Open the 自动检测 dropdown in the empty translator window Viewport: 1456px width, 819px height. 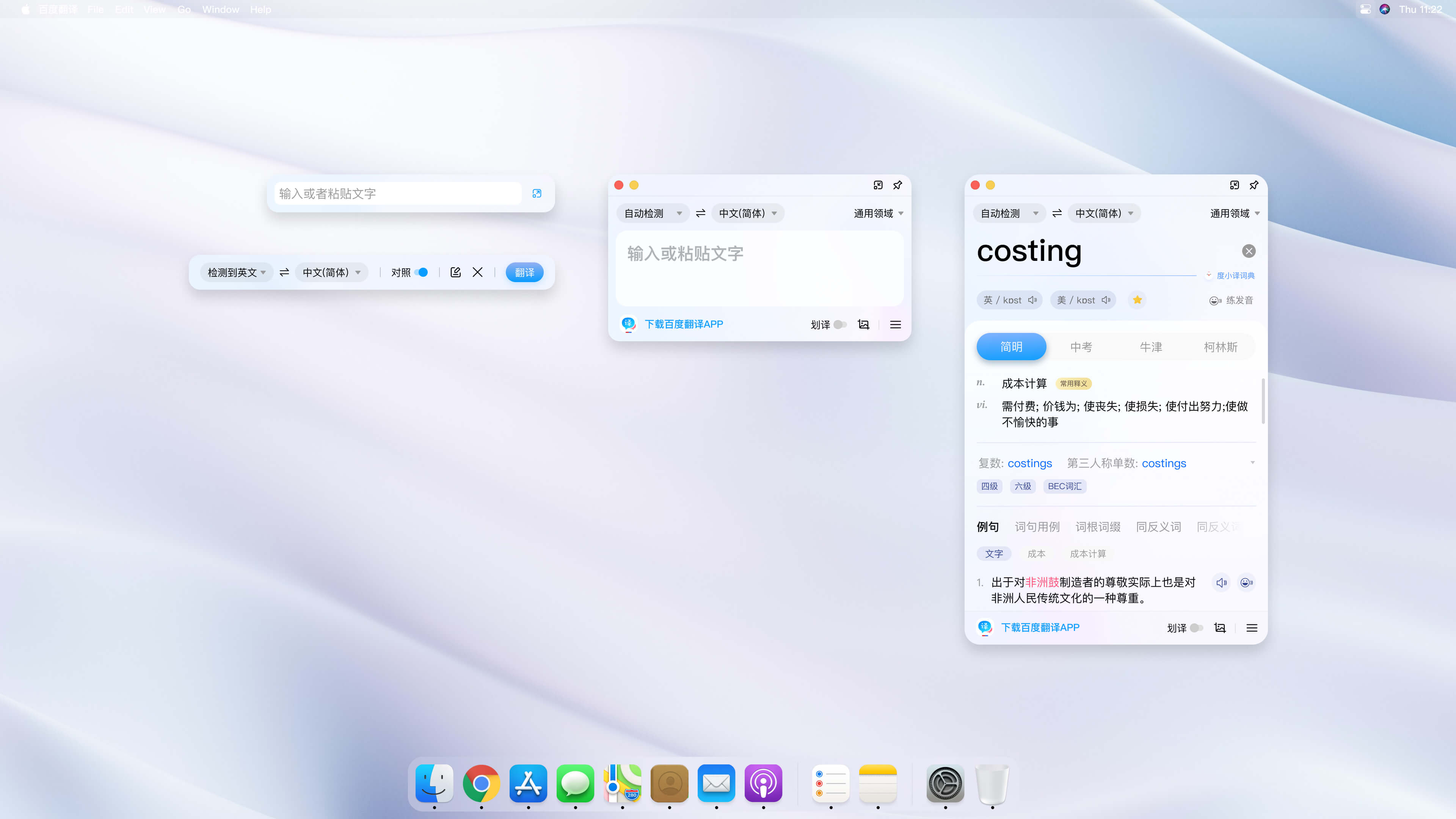click(x=653, y=213)
